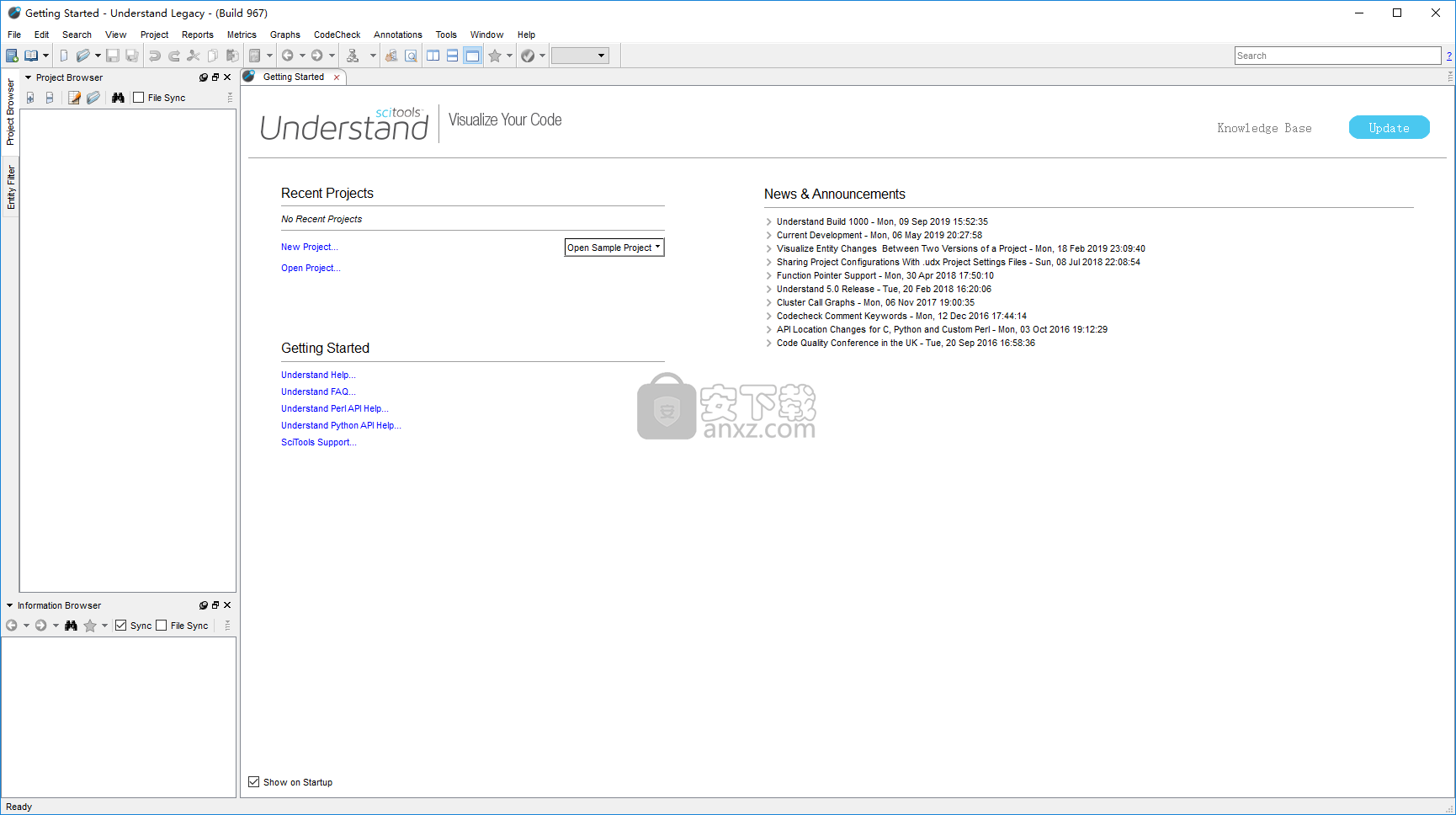This screenshot has height=815, width=1456.
Task: Click the main toolbar Forward navigation arrow
Action: (x=317, y=56)
